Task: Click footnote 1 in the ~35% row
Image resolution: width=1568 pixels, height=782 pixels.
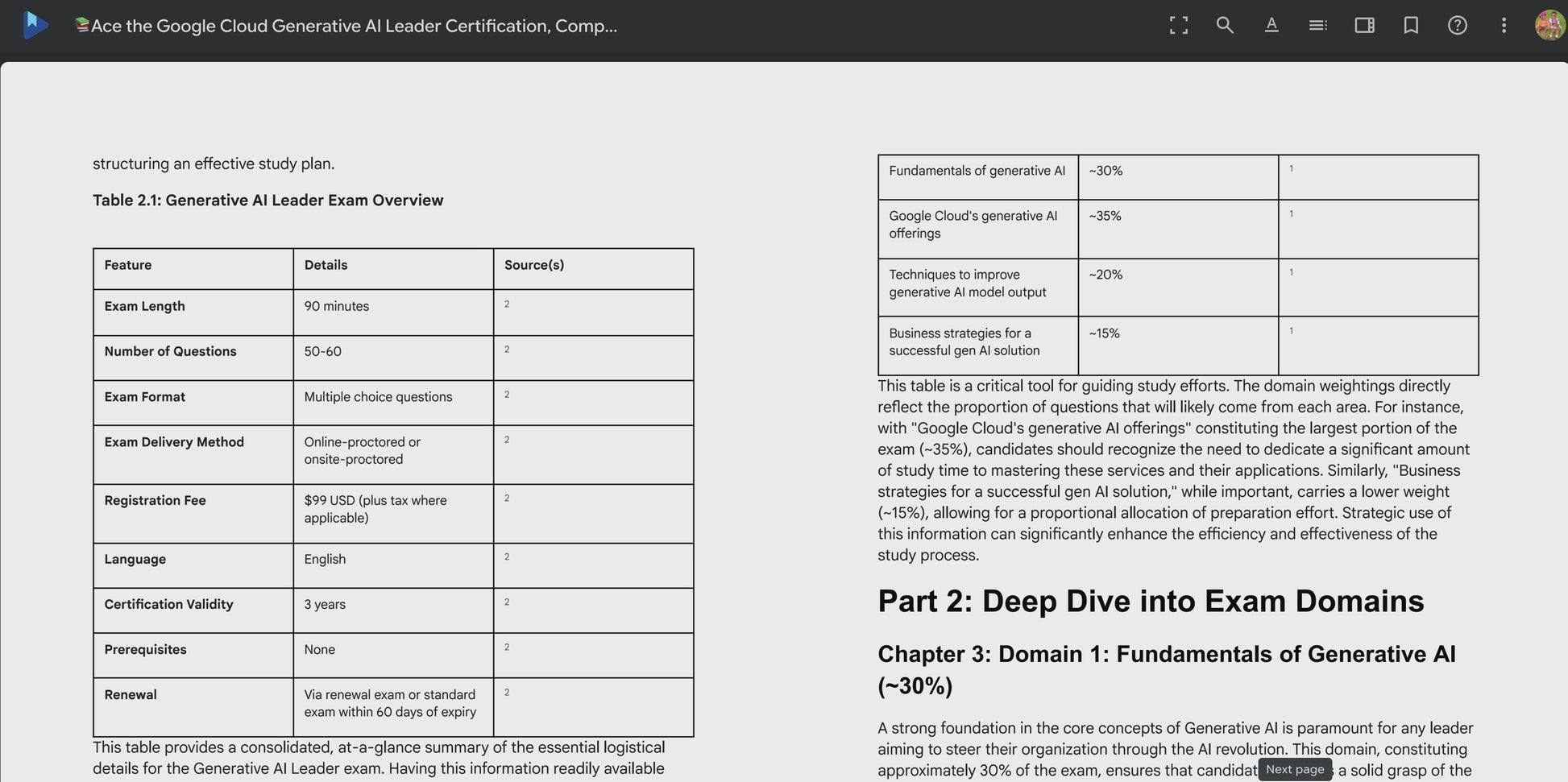Action: (x=1292, y=214)
